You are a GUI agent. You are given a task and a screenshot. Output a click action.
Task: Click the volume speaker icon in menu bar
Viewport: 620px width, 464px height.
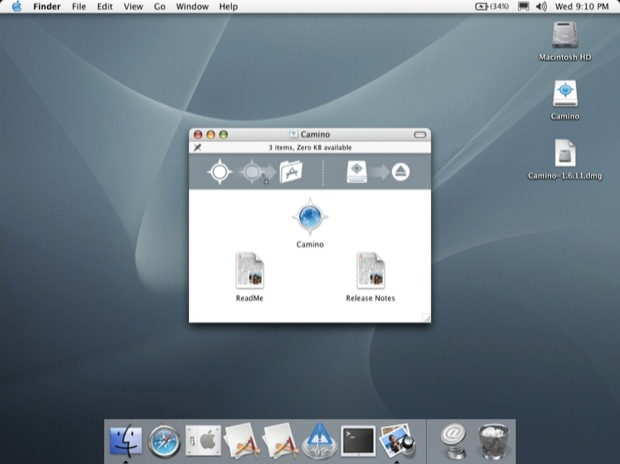(x=541, y=6)
